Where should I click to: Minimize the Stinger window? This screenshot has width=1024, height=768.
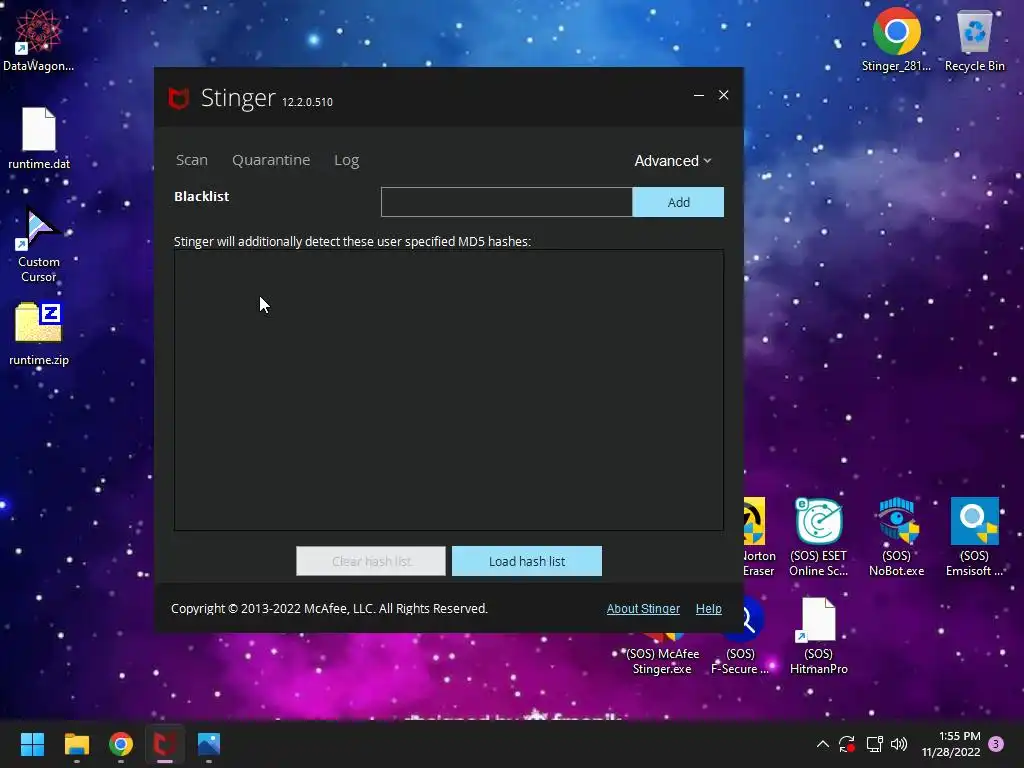click(x=699, y=95)
